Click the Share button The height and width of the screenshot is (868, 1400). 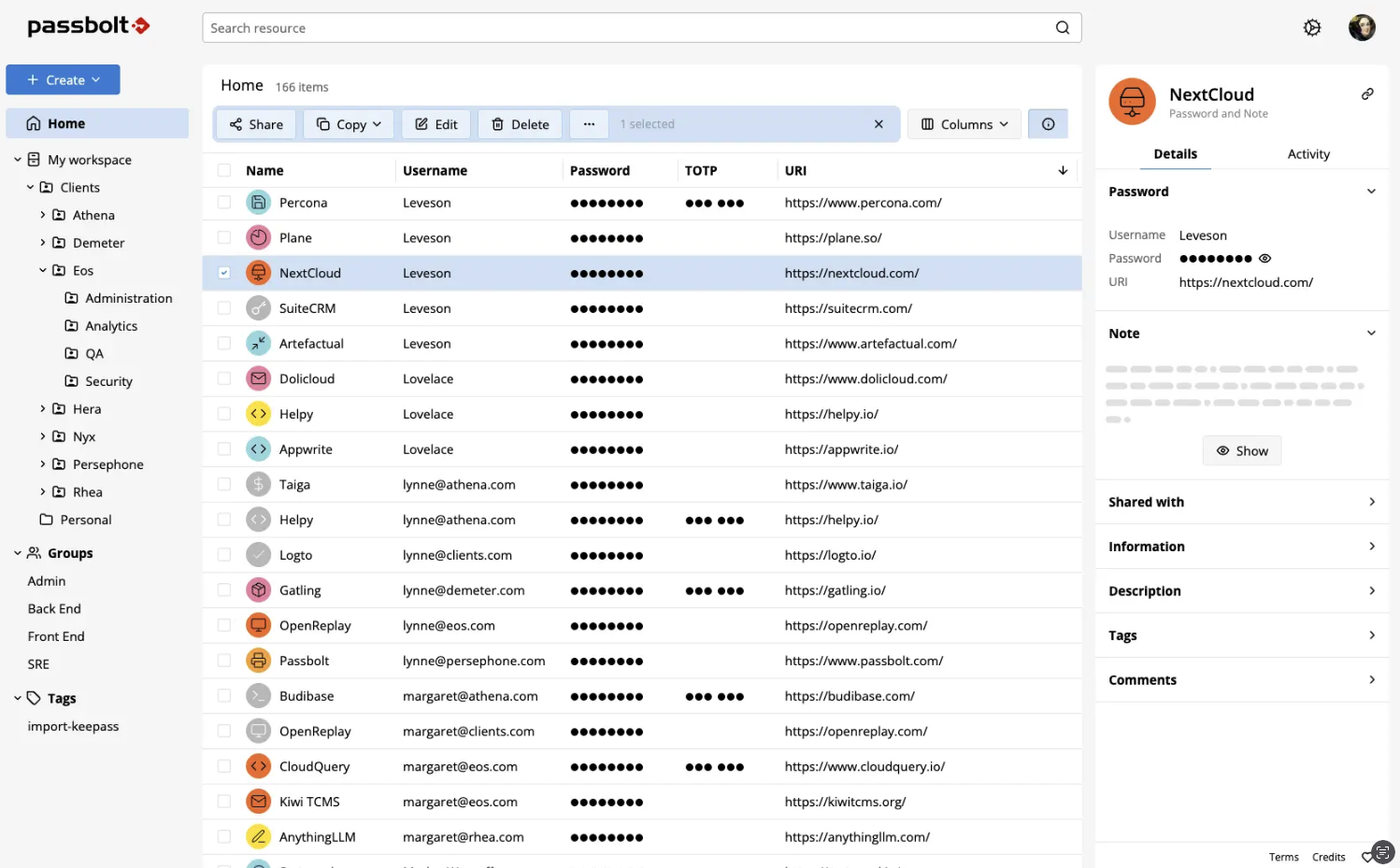(x=256, y=124)
